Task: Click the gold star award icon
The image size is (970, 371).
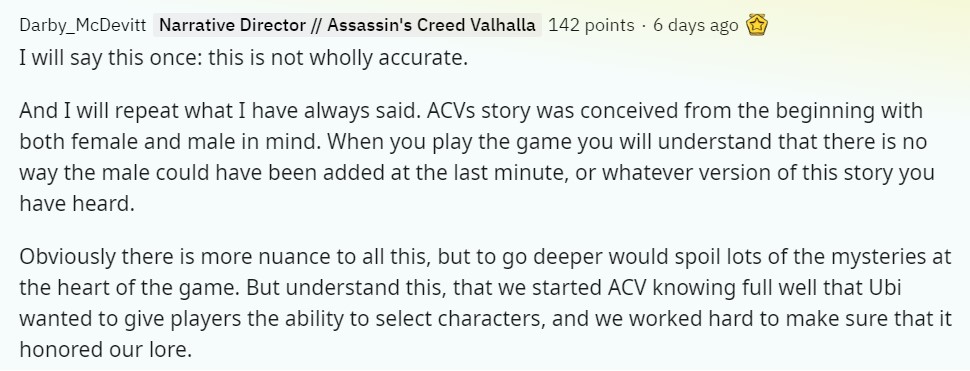Action: point(757,25)
